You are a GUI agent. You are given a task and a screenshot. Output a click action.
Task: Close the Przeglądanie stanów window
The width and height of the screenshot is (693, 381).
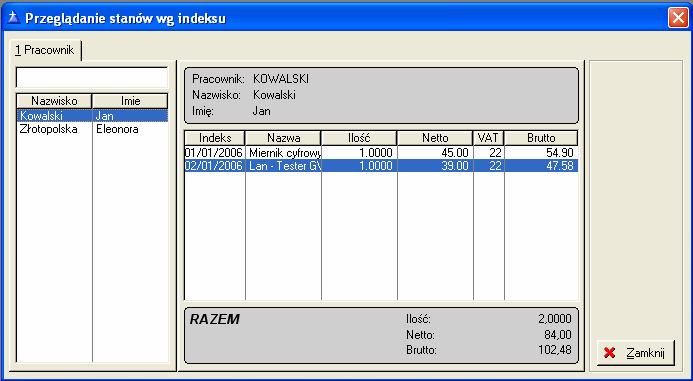click(x=678, y=18)
